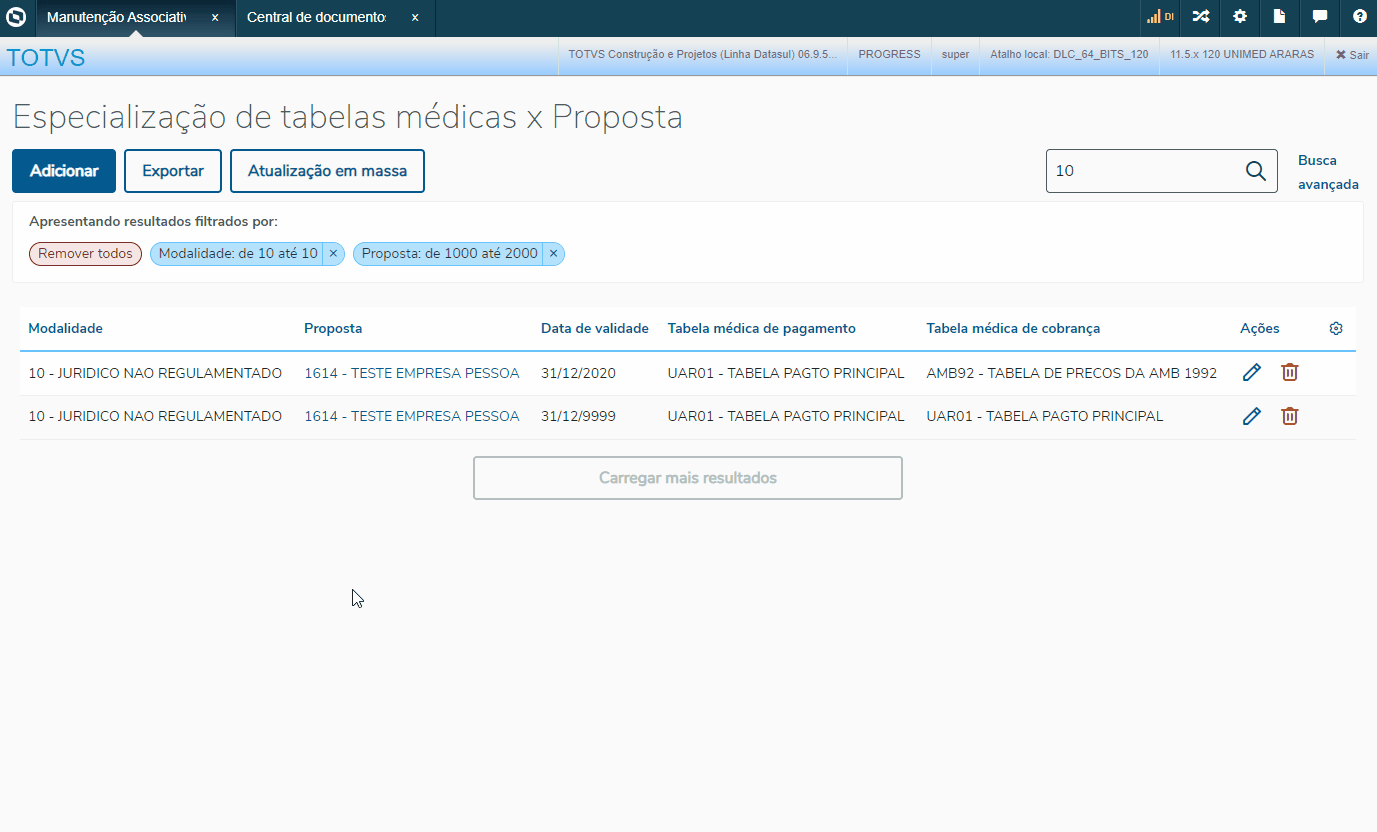Click the Data de validade column header
Viewport: 1377px width, 832px height.
coord(595,328)
